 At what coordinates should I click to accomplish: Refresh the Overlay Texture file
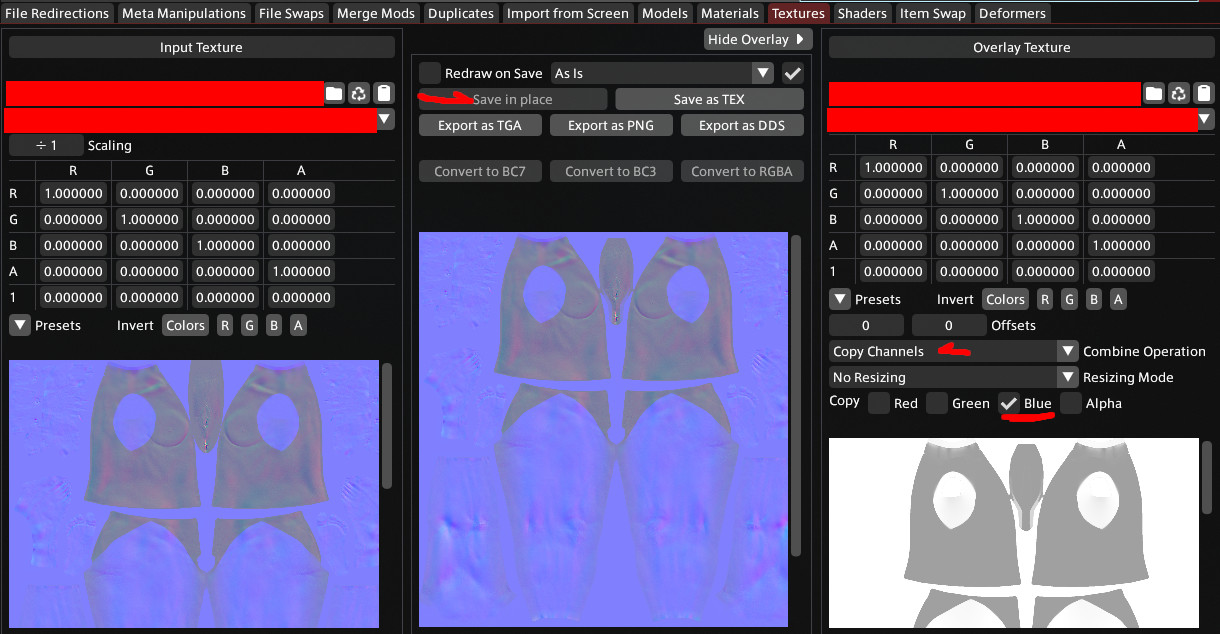point(1179,93)
